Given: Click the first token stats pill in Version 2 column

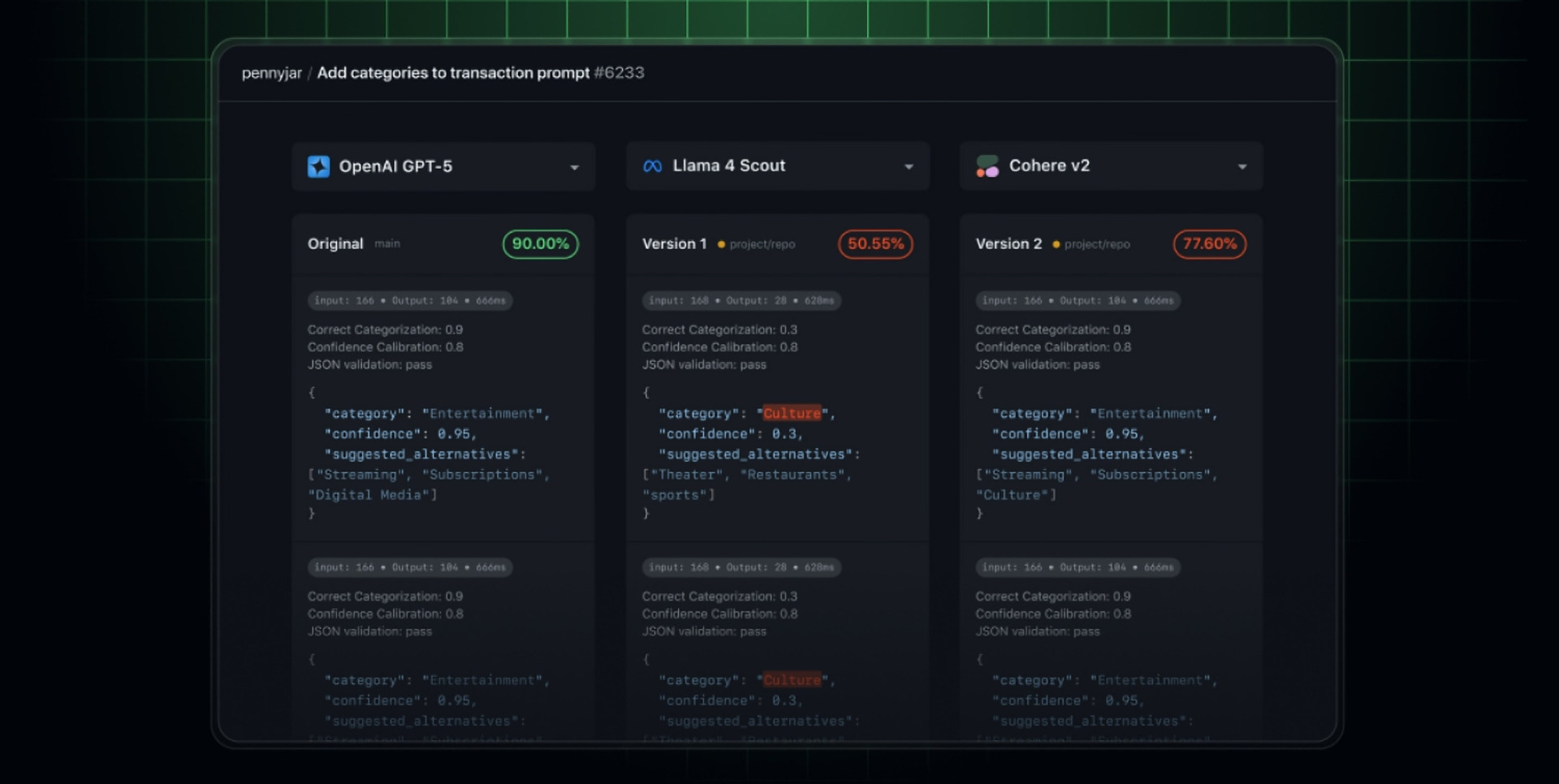Looking at the screenshot, I should coord(1078,300).
